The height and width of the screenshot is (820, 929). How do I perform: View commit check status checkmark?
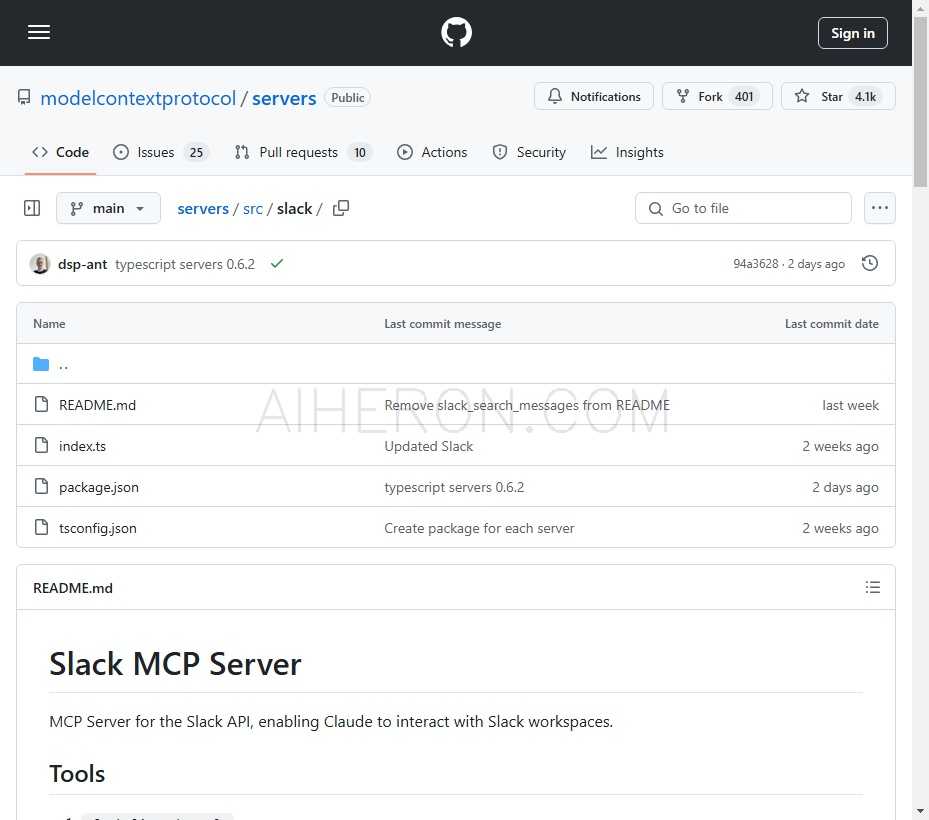click(x=277, y=264)
